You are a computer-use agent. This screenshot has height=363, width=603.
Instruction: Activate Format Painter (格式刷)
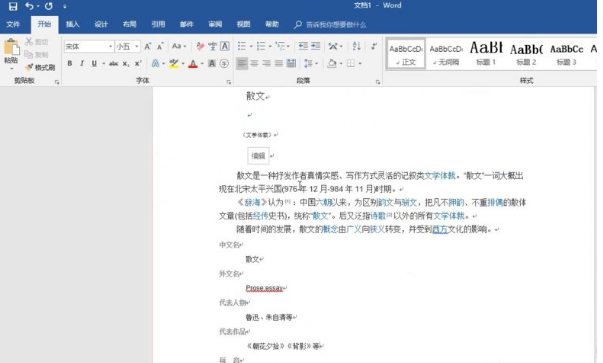click(x=40, y=68)
